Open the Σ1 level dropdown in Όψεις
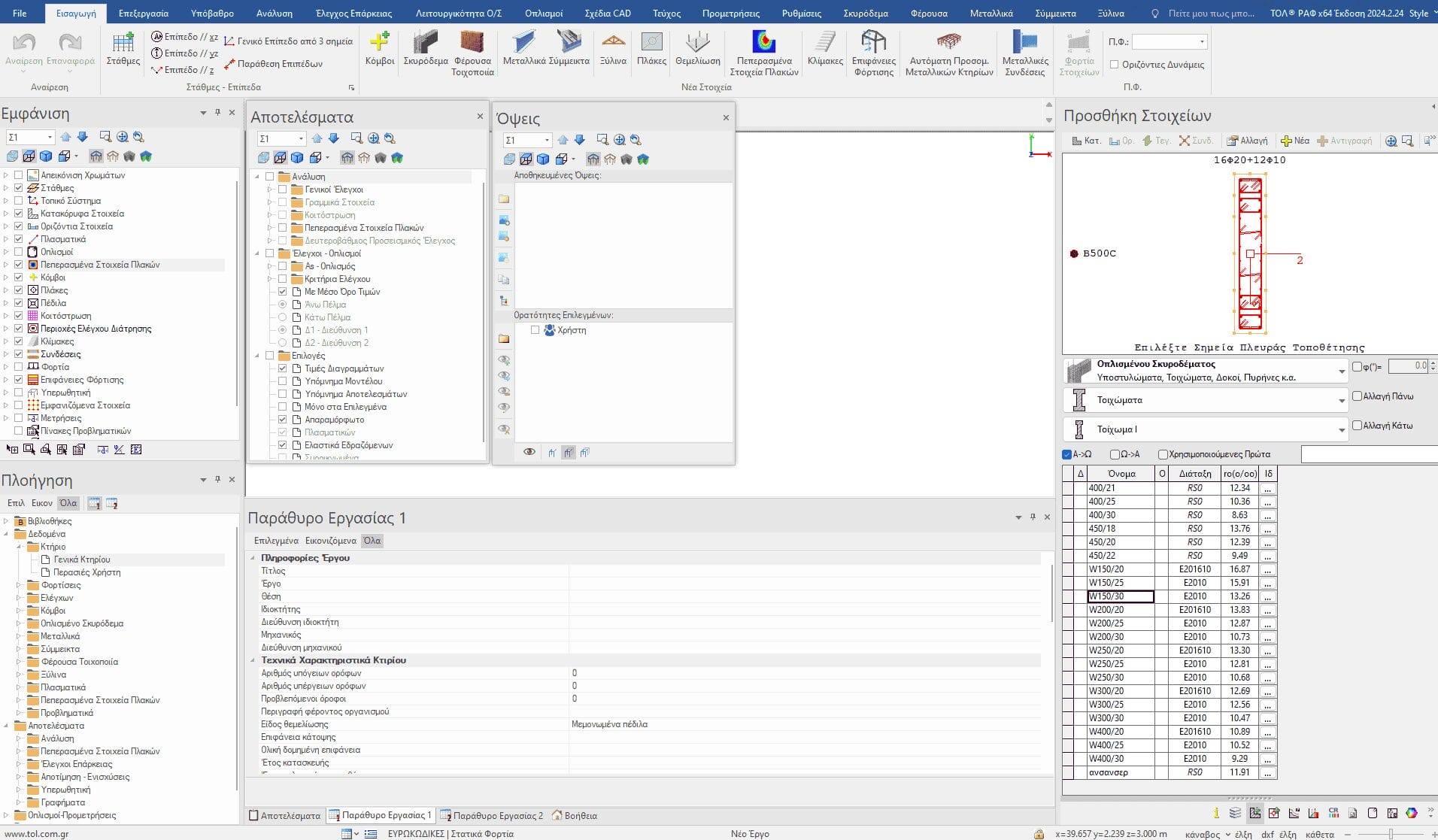This screenshot has width=1438, height=840. coord(546,141)
